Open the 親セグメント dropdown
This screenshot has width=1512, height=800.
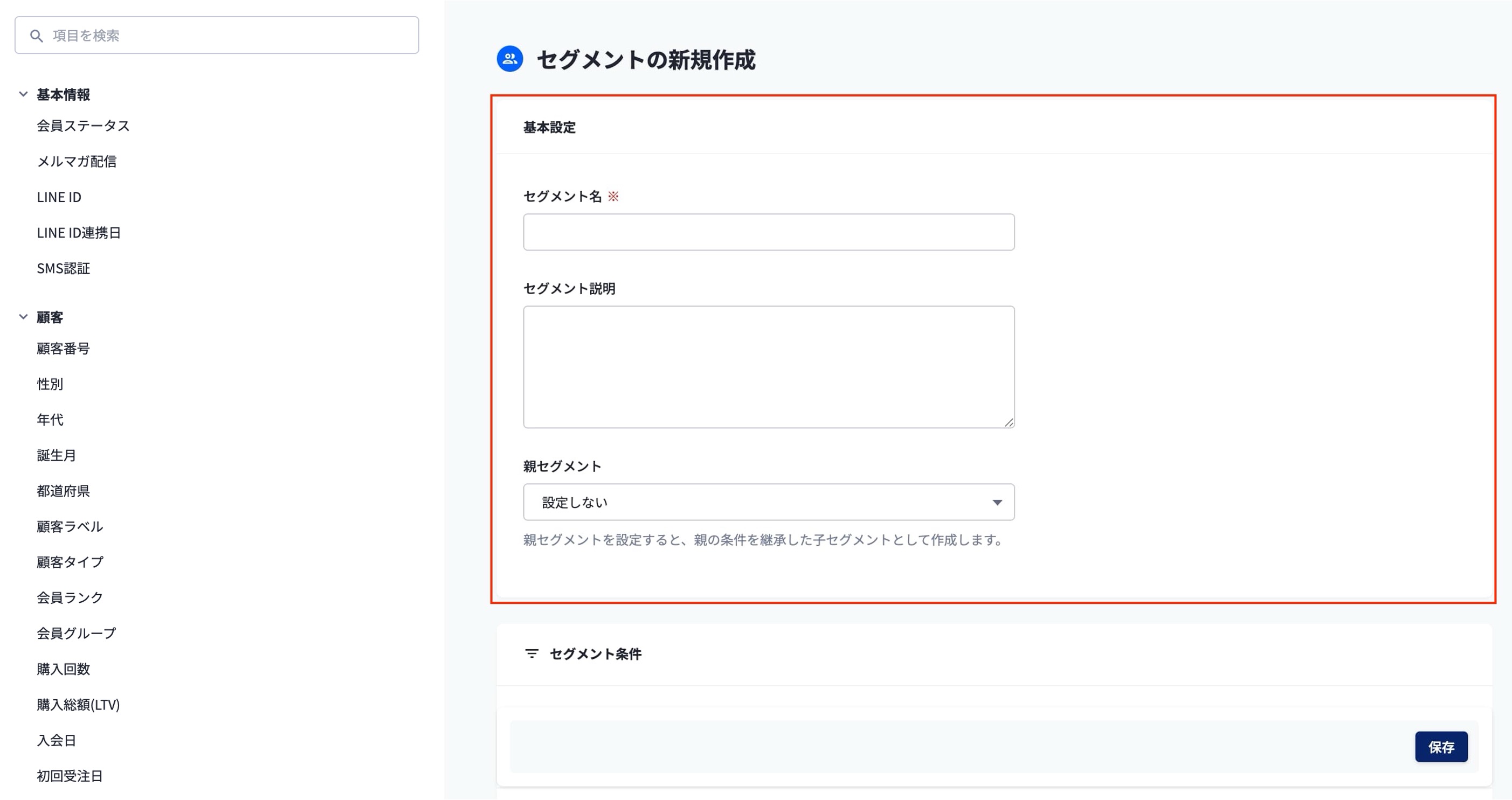pyautogui.click(x=768, y=502)
